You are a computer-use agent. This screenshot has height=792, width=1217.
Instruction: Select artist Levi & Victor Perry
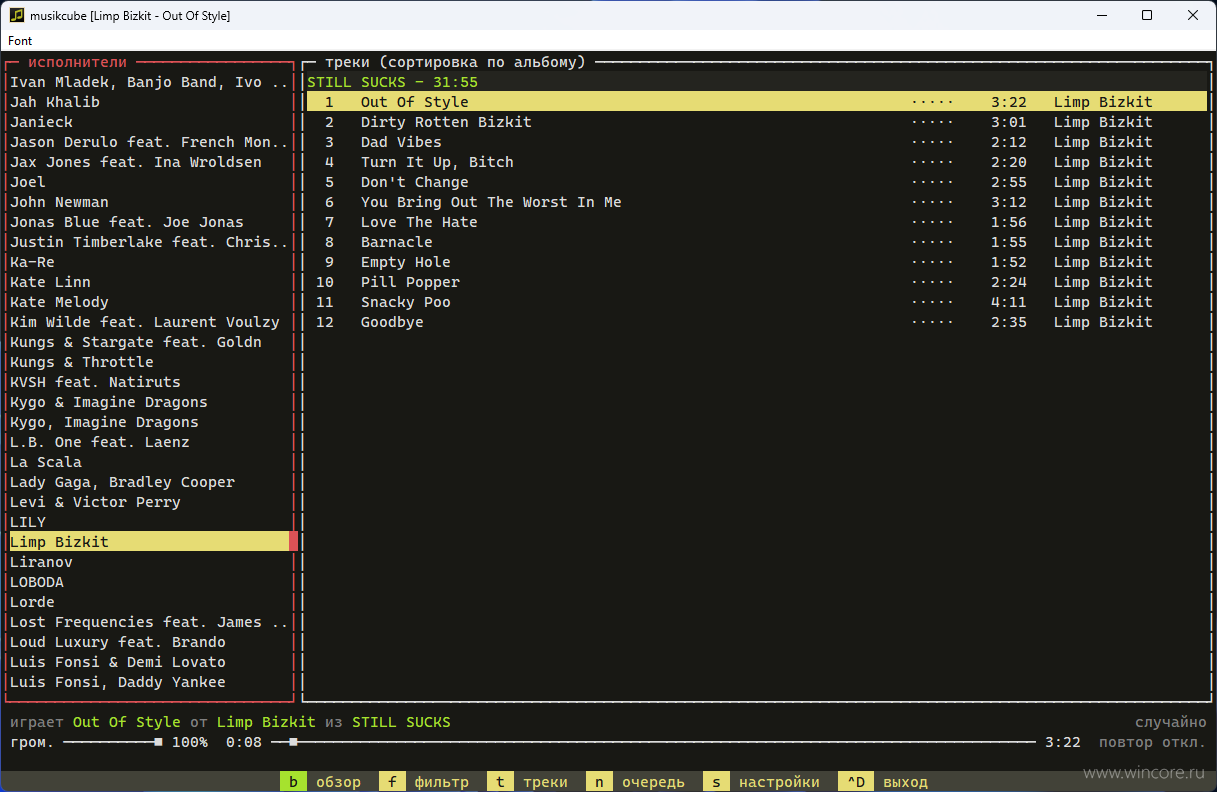tap(148, 502)
